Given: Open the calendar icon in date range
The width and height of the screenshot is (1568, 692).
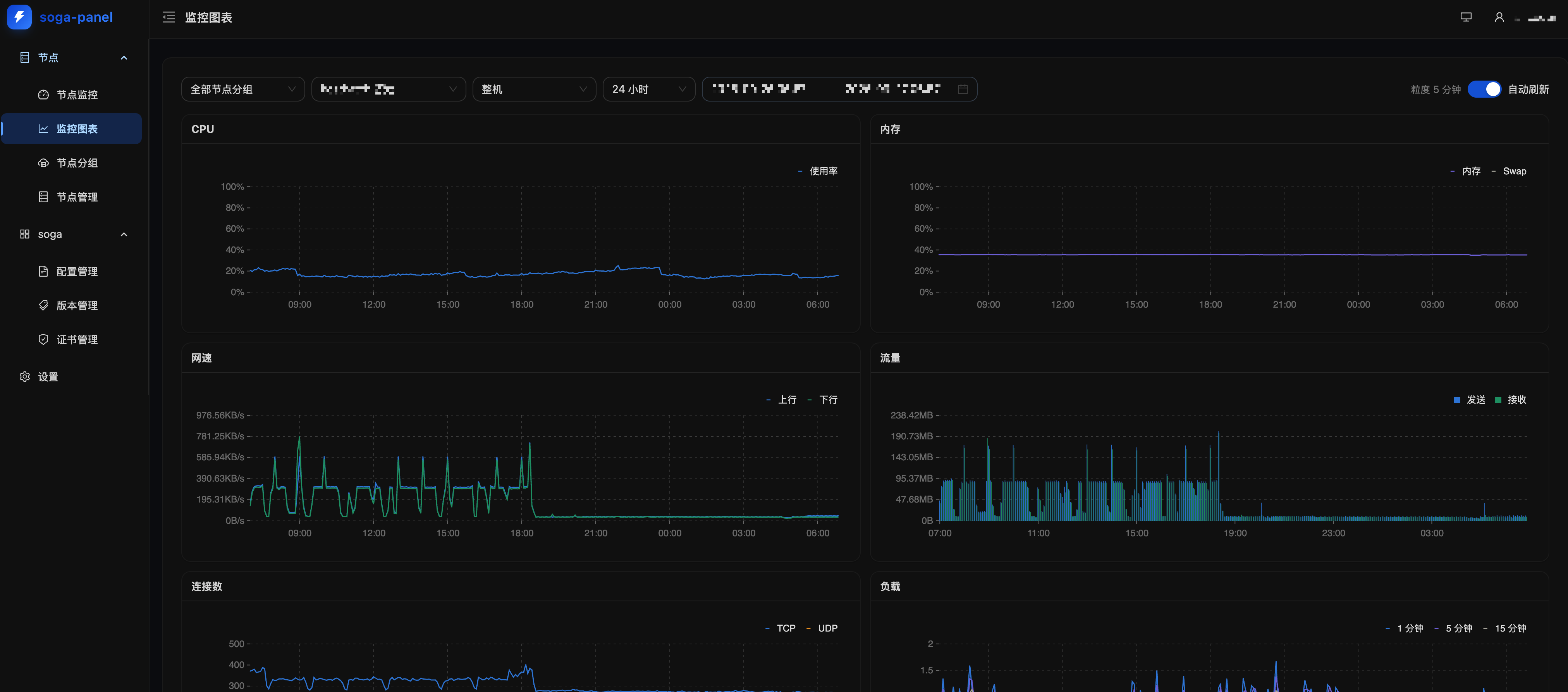Looking at the screenshot, I should pos(962,90).
